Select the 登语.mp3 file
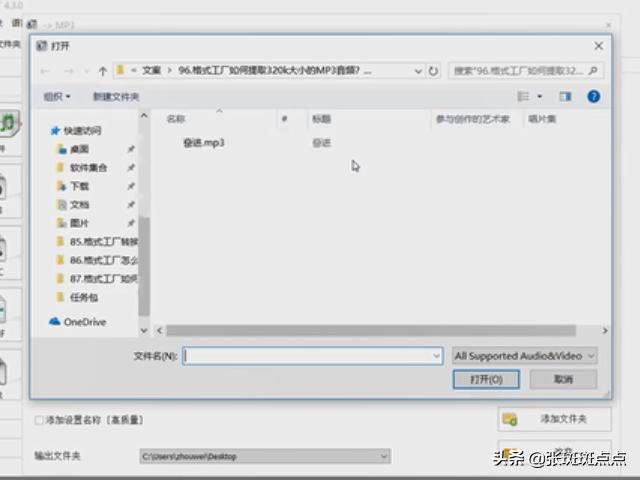Viewport: 640px width, 480px height. pos(203,143)
